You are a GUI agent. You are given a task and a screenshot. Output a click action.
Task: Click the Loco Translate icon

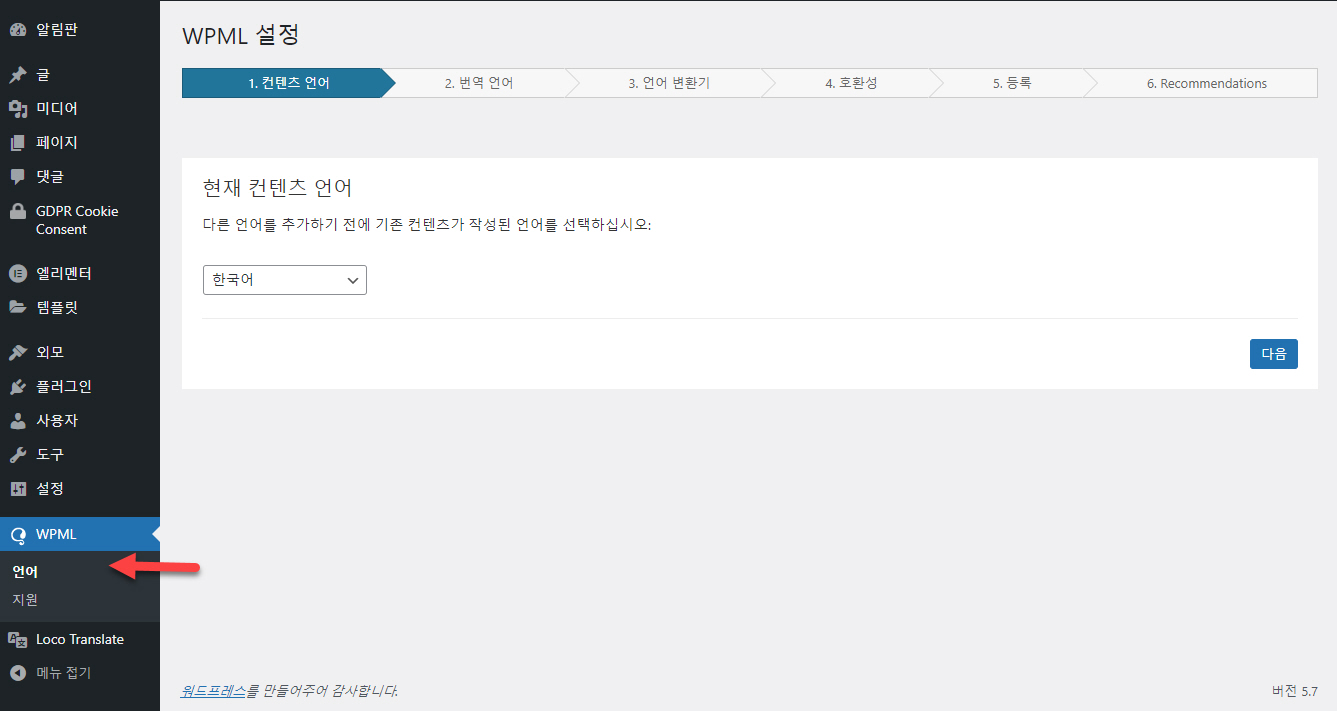[17, 640]
